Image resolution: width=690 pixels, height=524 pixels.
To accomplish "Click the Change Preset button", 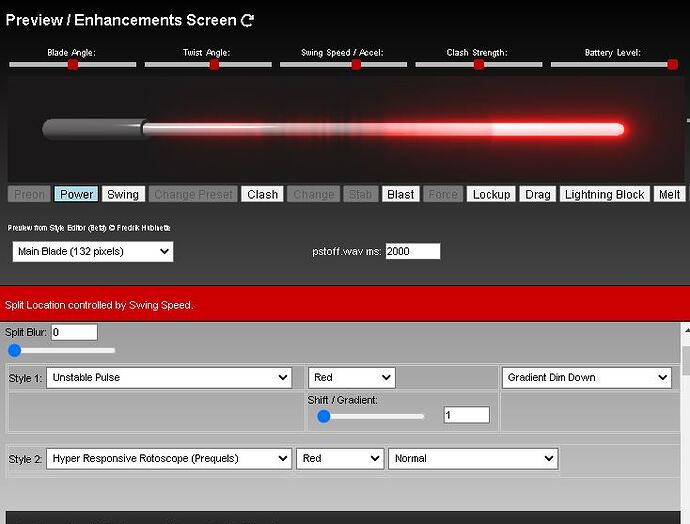I will [x=193, y=194].
